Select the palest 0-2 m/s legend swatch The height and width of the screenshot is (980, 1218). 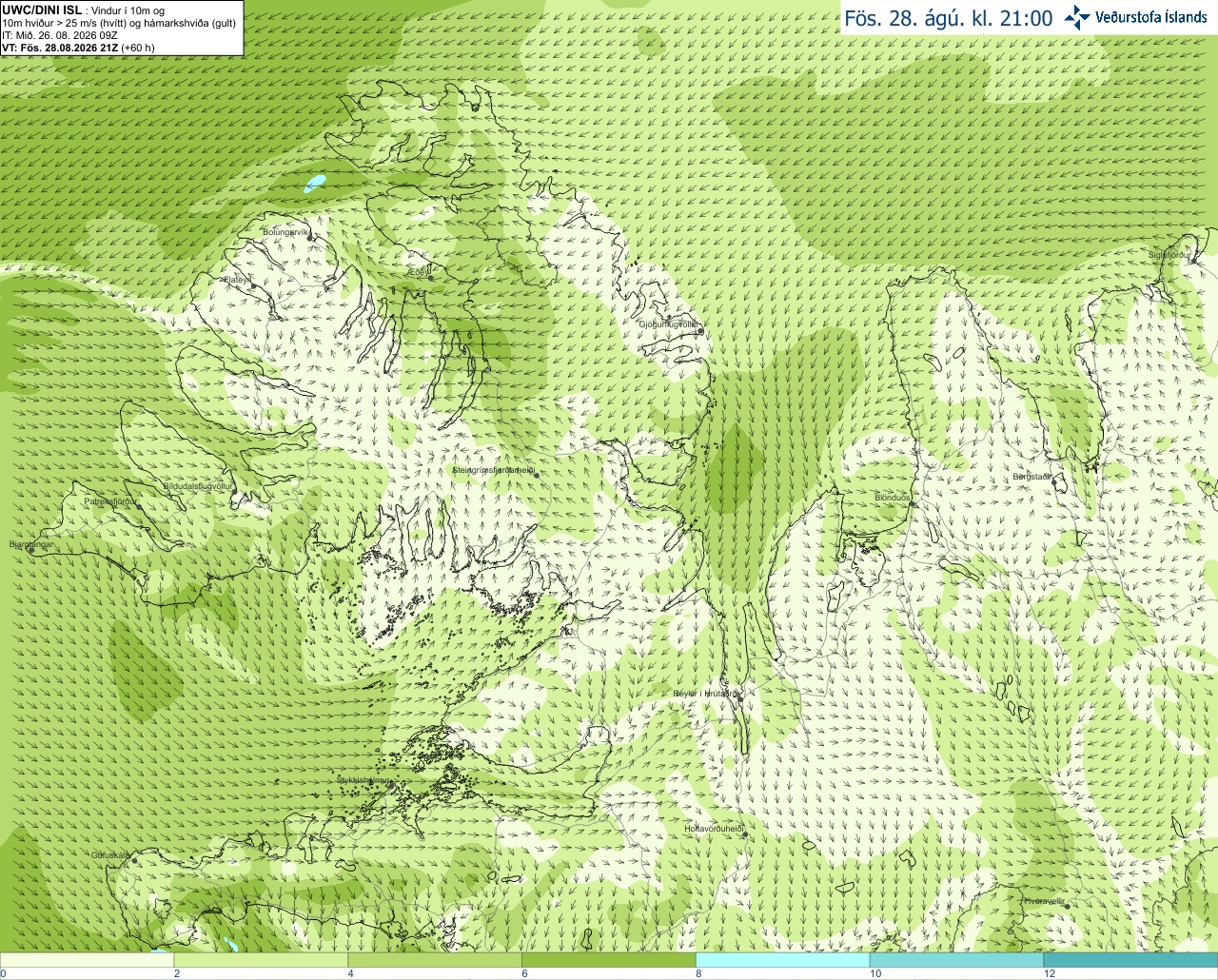point(87,960)
